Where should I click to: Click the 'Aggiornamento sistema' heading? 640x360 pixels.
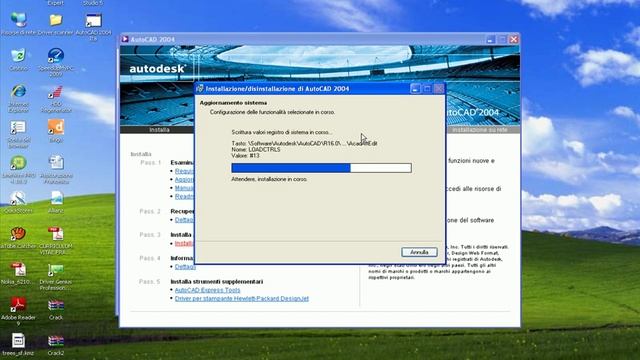(x=233, y=103)
